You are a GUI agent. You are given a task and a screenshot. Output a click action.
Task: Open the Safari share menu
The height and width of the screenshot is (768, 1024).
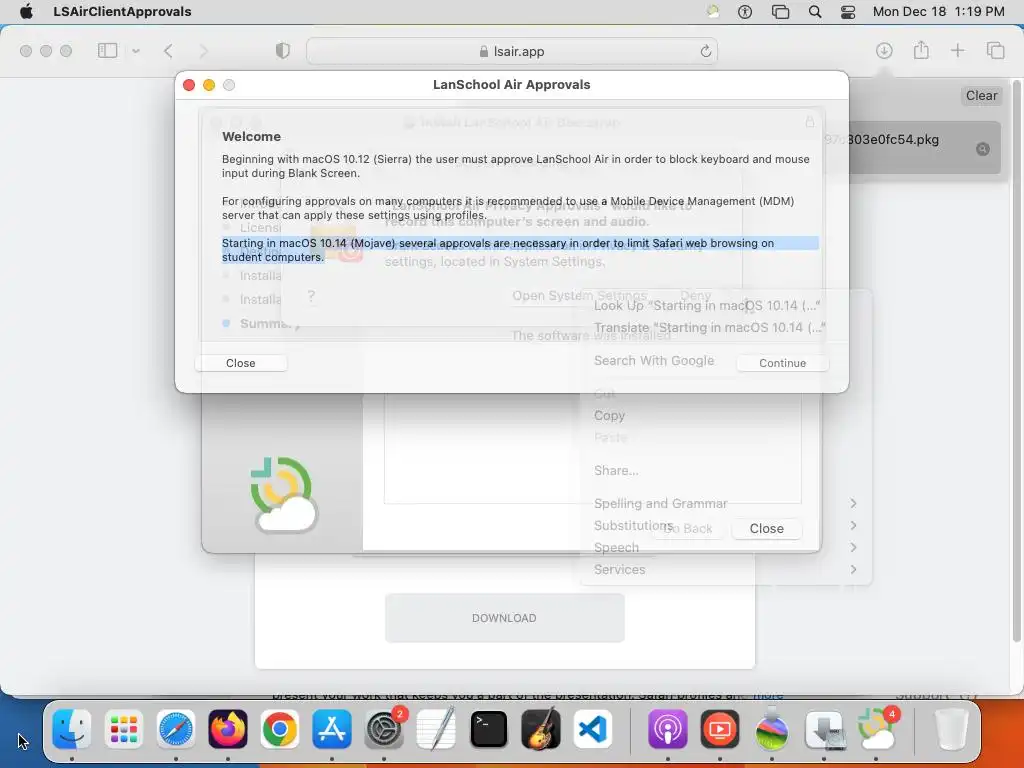point(921,50)
